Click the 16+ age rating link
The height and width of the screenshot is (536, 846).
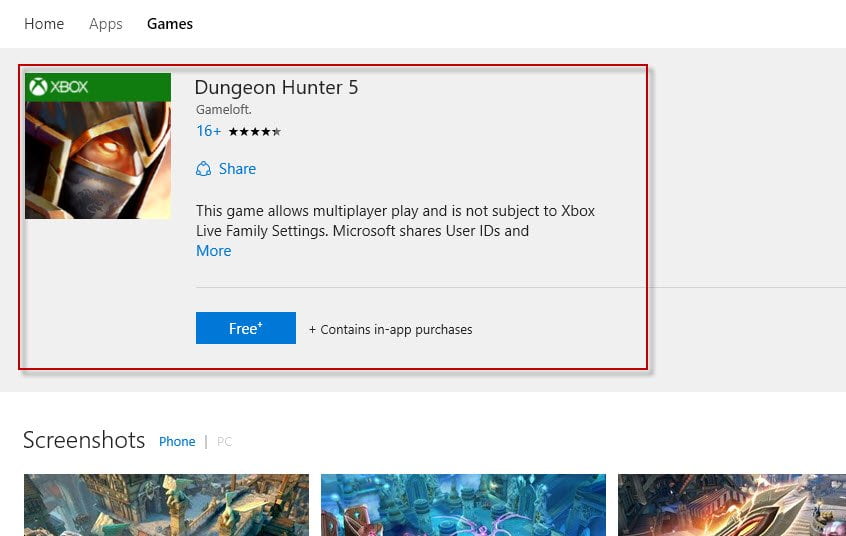click(x=208, y=131)
